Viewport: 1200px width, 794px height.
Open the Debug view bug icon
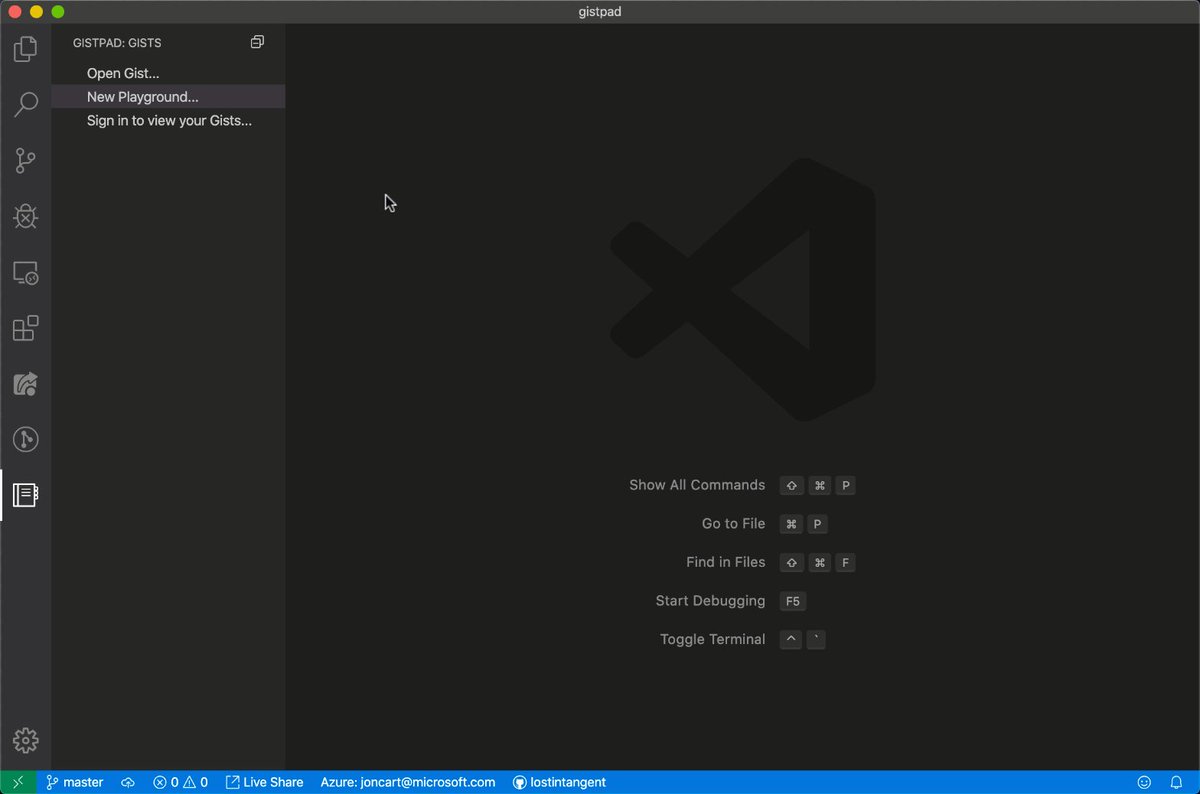point(26,216)
